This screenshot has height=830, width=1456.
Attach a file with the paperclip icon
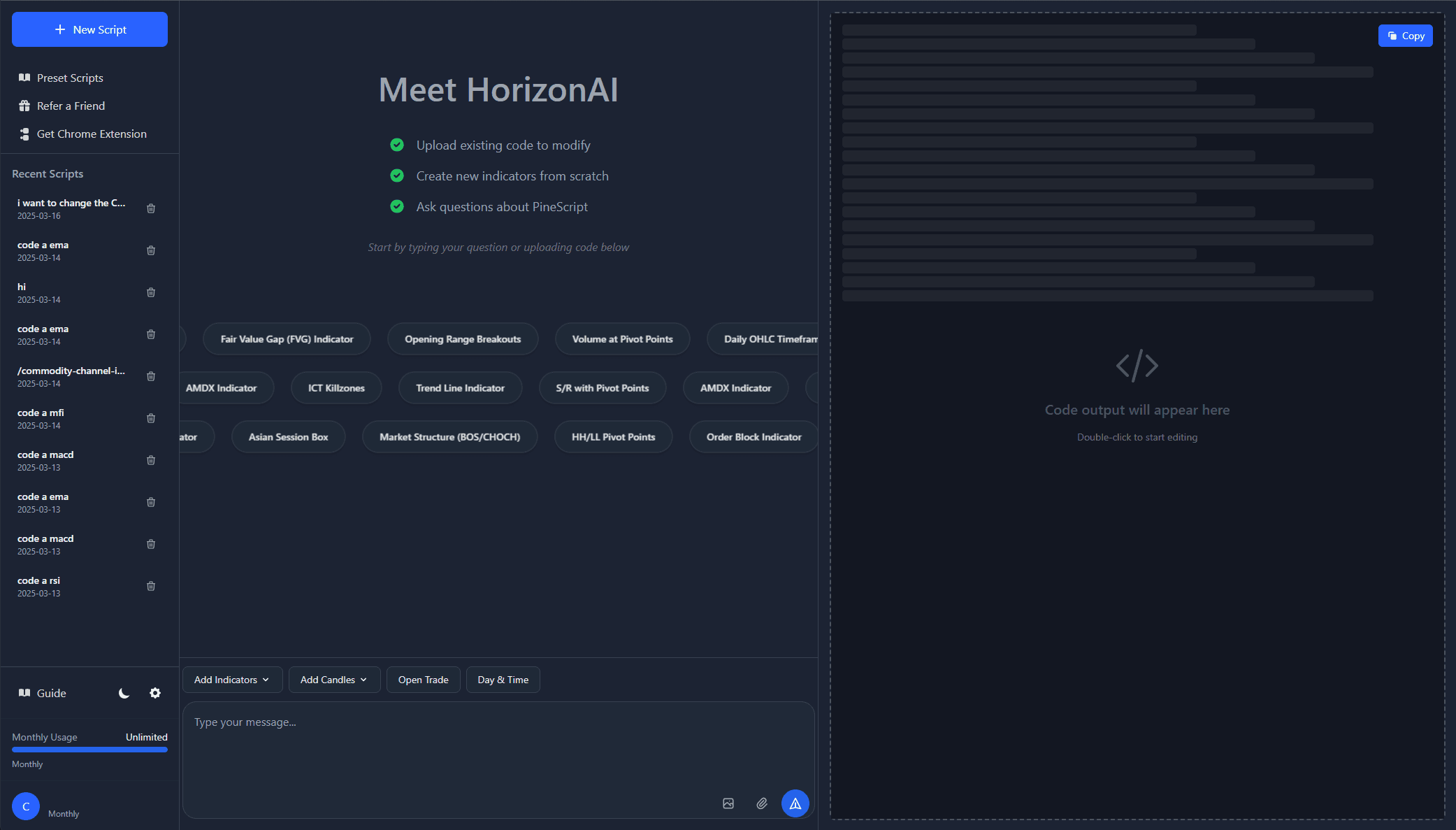762,803
